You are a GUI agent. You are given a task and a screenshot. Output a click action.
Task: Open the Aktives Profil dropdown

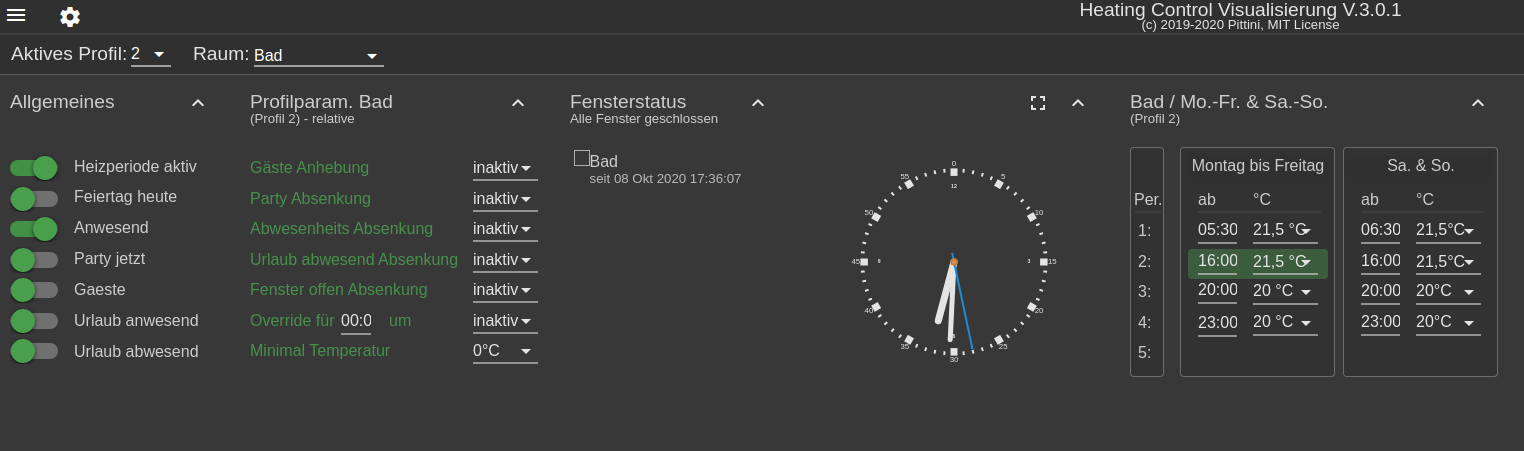tap(150, 54)
